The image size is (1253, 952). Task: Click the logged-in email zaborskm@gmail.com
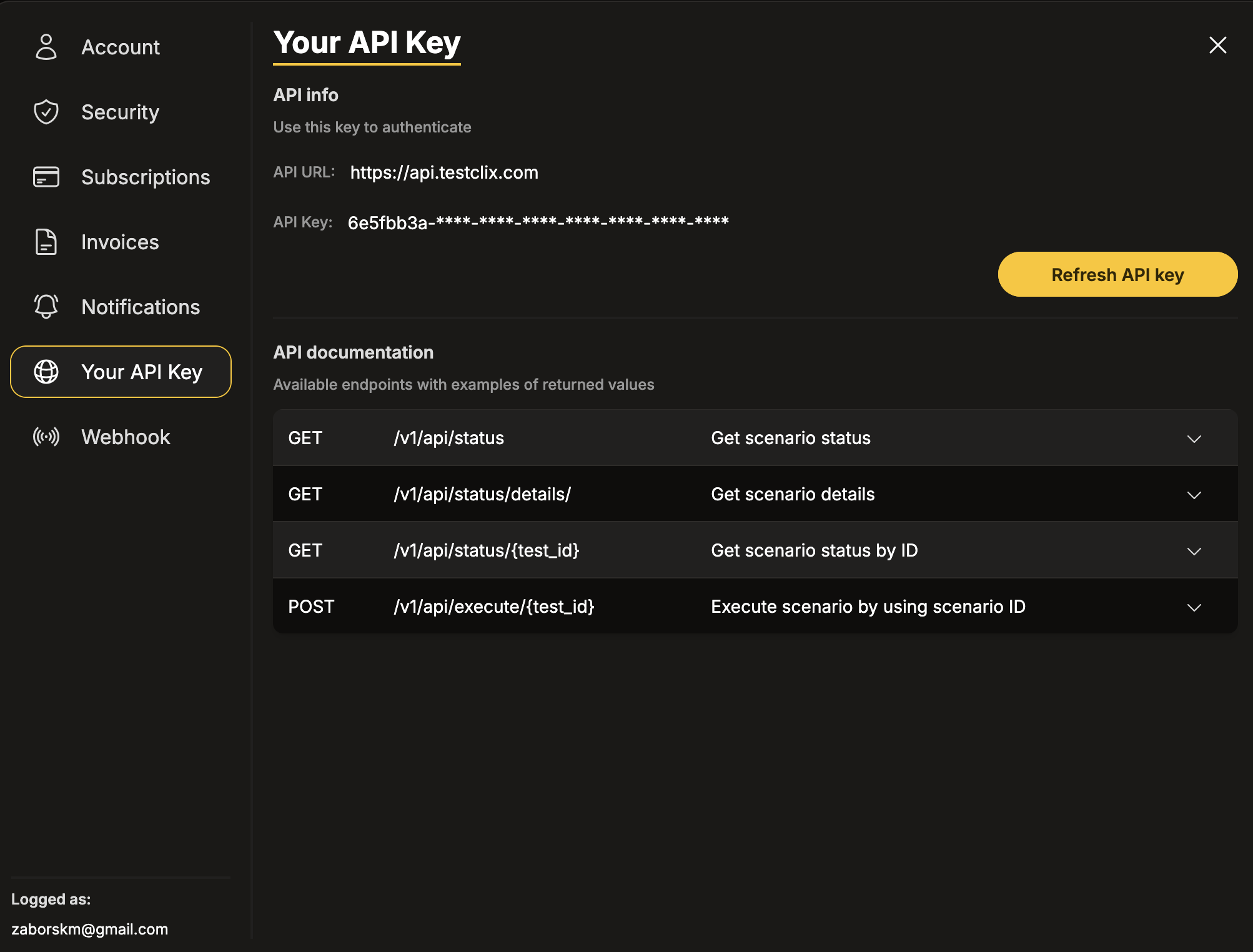[90, 929]
